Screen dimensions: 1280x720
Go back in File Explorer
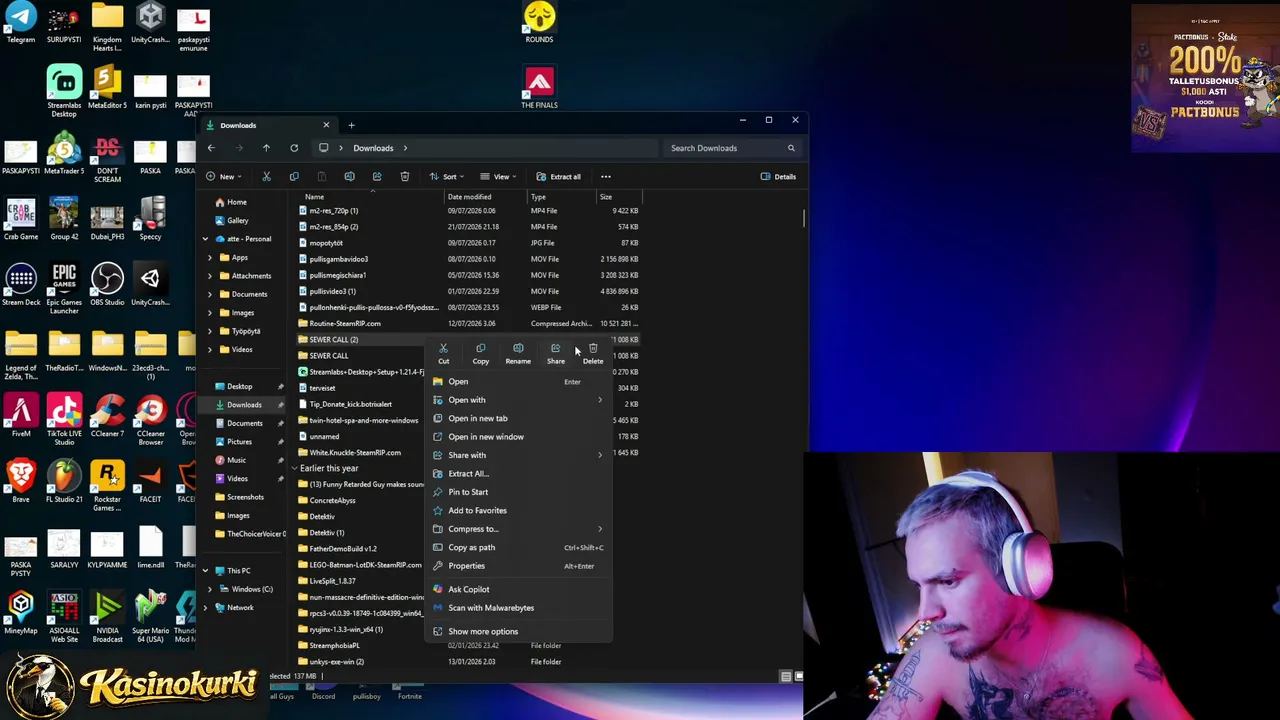[211, 148]
